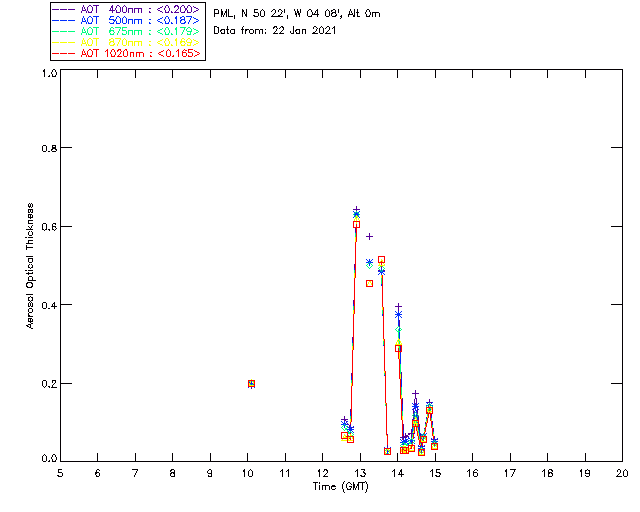Click the y-axis tick label "0.8"

pyautogui.click(x=49, y=148)
